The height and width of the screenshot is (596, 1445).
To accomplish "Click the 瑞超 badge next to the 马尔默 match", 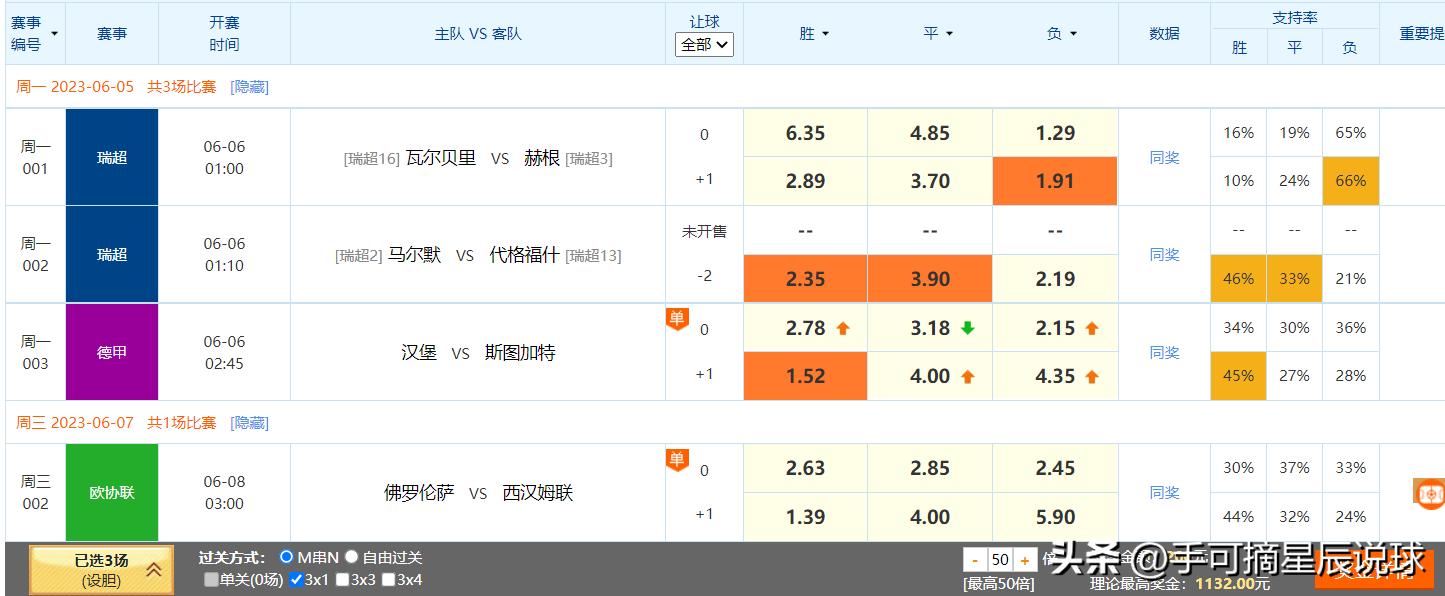I will [x=111, y=253].
